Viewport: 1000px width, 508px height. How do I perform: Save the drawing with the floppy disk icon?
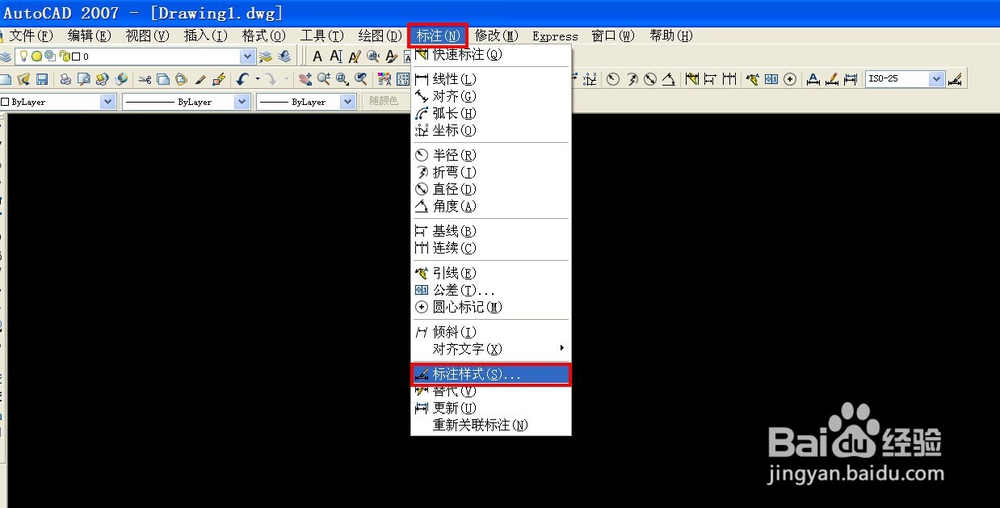tap(42, 79)
